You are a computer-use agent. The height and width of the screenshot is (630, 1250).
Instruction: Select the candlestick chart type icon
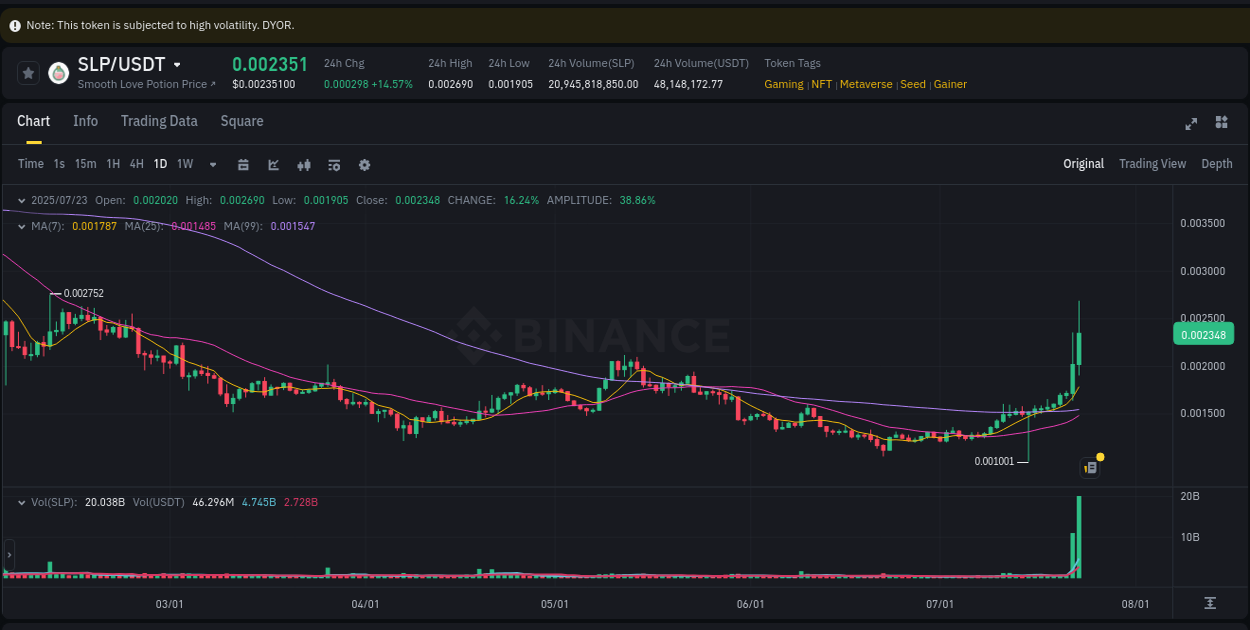coord(304,164)
